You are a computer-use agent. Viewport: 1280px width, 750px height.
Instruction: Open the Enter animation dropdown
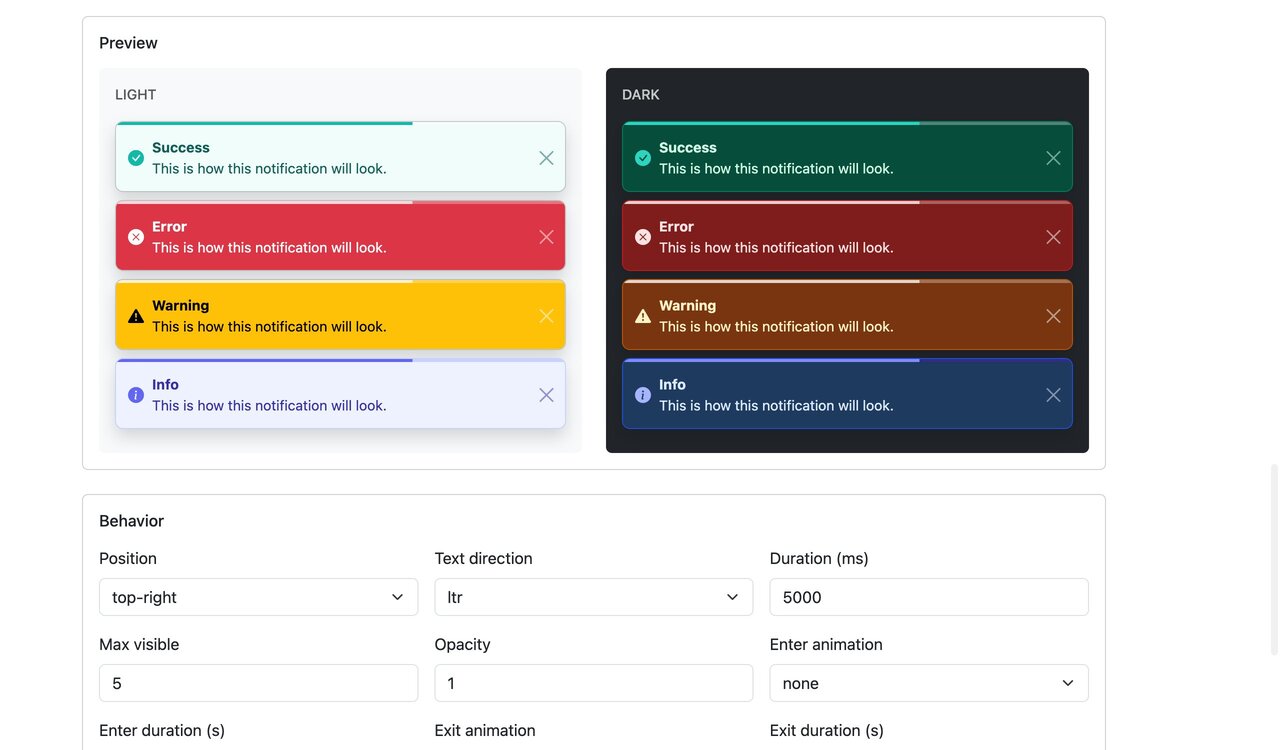pos(929,683)
